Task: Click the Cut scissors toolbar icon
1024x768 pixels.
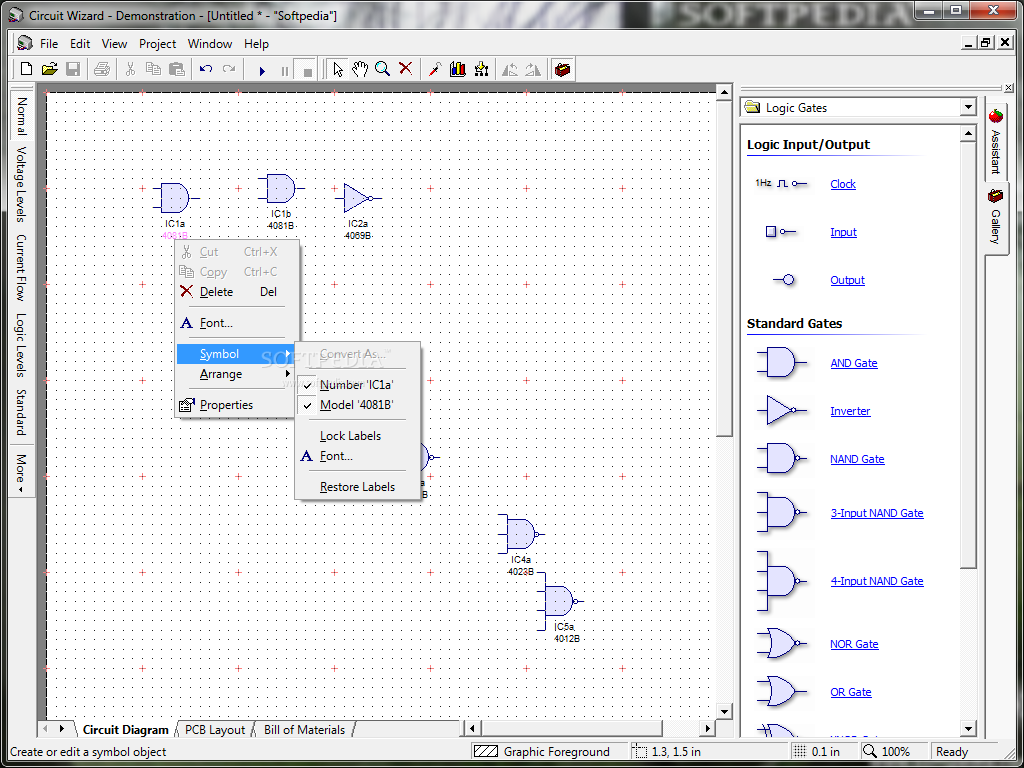Action: (130, 69)
